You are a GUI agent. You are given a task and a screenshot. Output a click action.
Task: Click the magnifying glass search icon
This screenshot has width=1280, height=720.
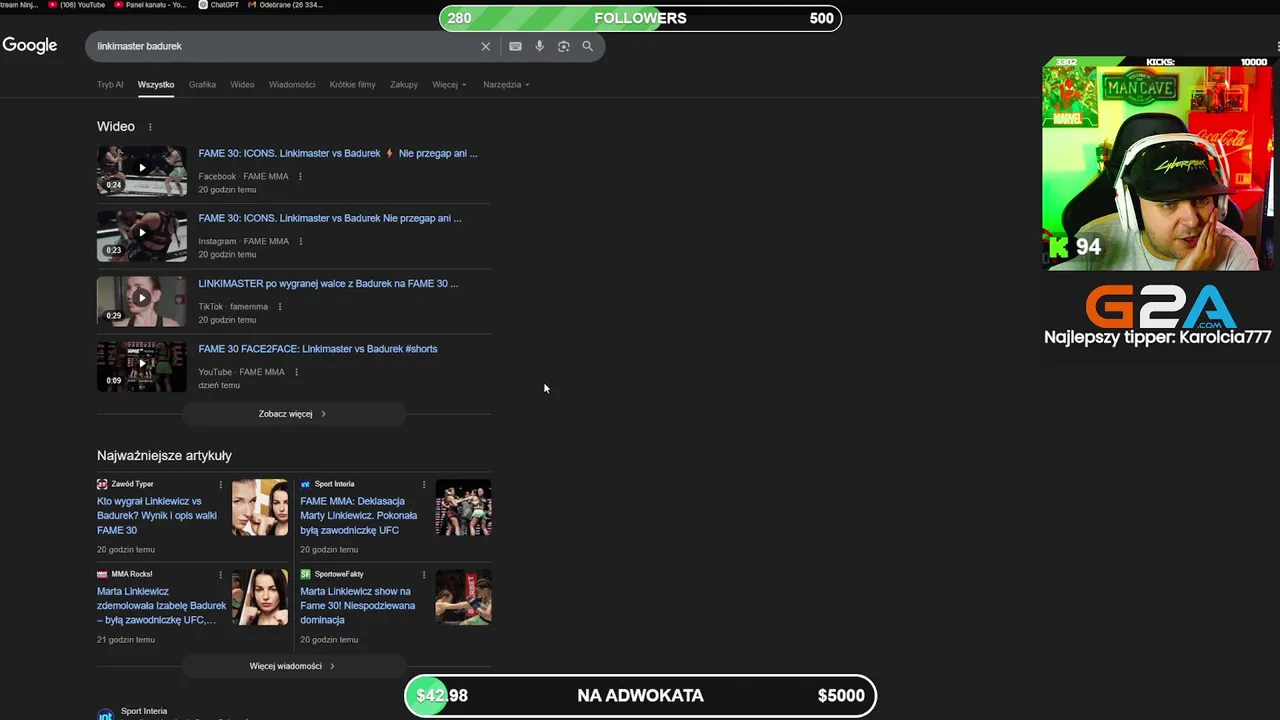click(x=588, y=46)
